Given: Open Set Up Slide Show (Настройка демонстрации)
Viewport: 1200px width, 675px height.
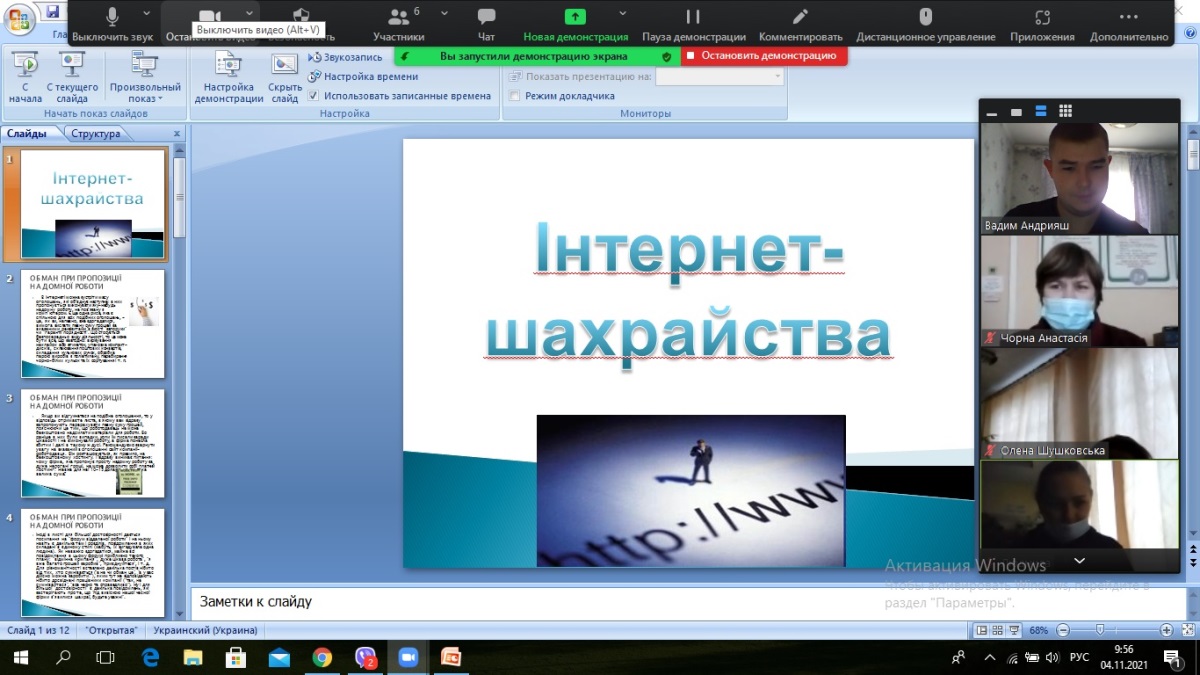Looking at the screenshot, I should click(x=229, y=78).
